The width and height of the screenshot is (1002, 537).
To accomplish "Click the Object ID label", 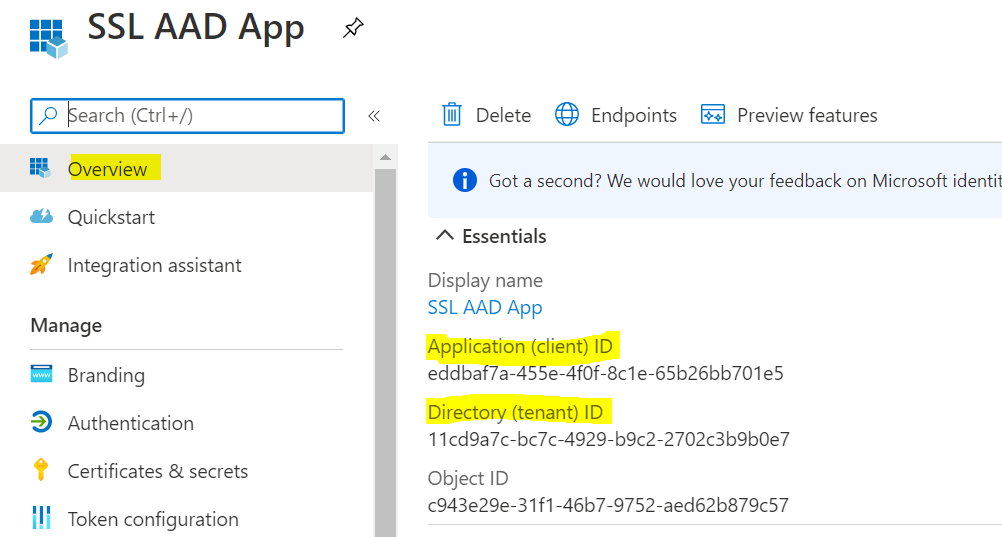I will pos(468,478).
